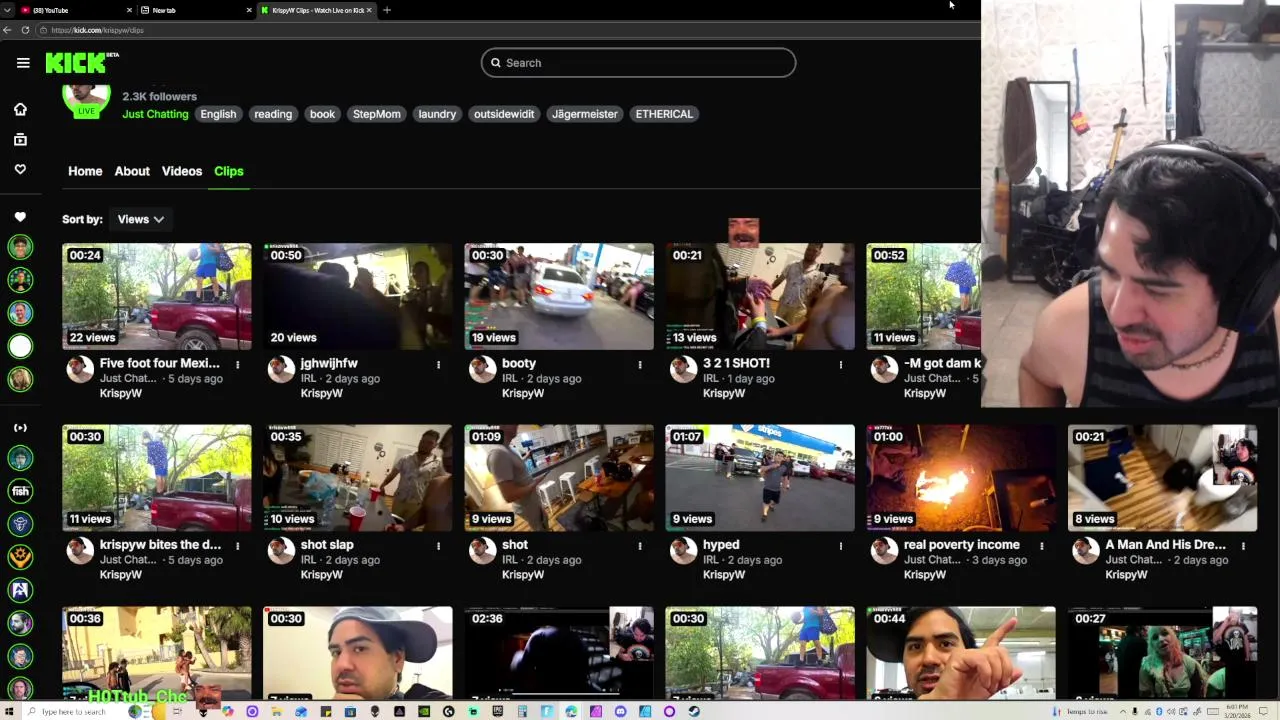Image resolution: width=1280 pixels, height=720 pixels.
Task: Switch to the Videos channel tab
Action: 182,171
